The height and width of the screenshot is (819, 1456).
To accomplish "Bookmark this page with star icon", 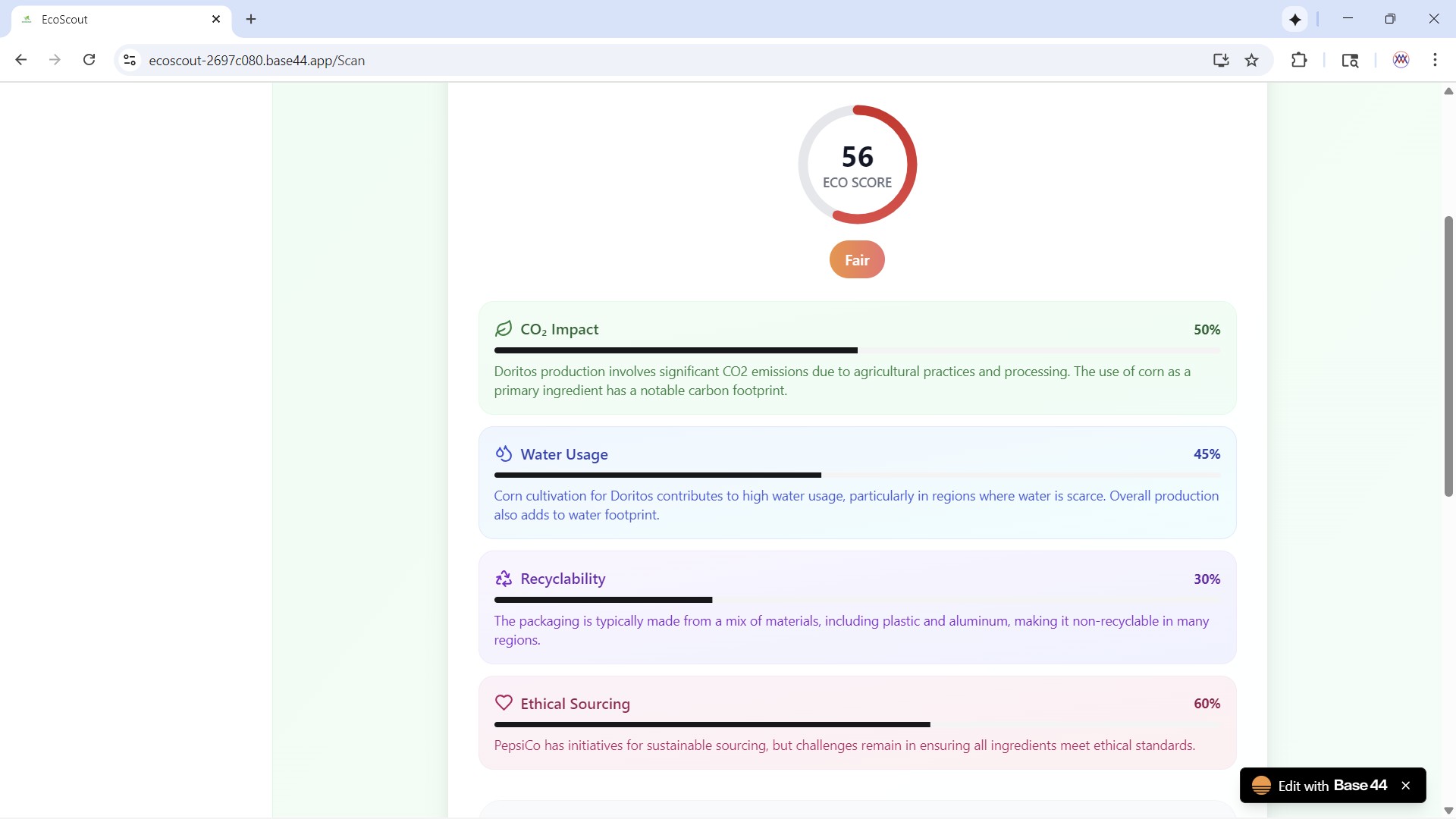I will pos(1251,60).
